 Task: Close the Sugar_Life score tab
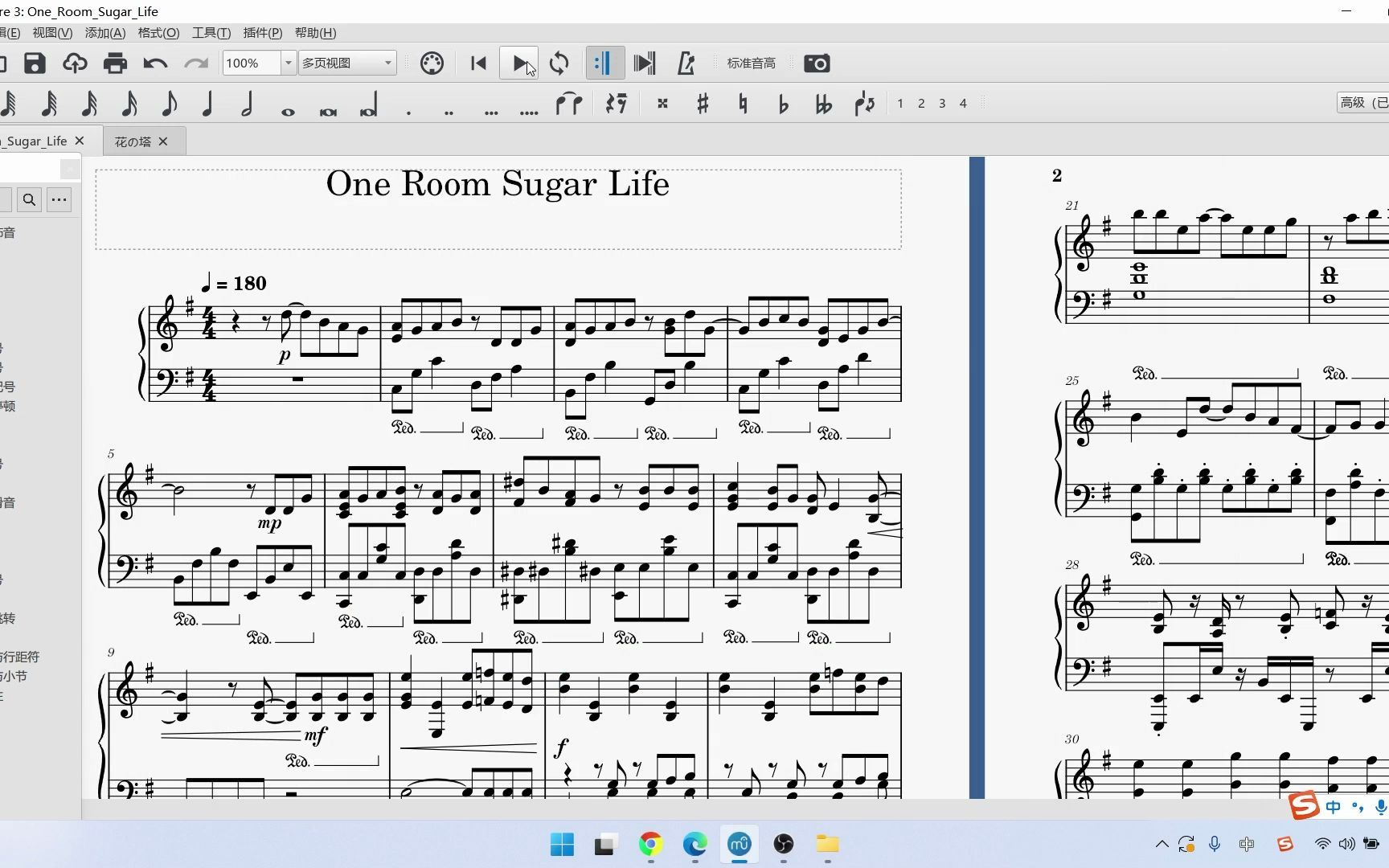coord(80,141)
